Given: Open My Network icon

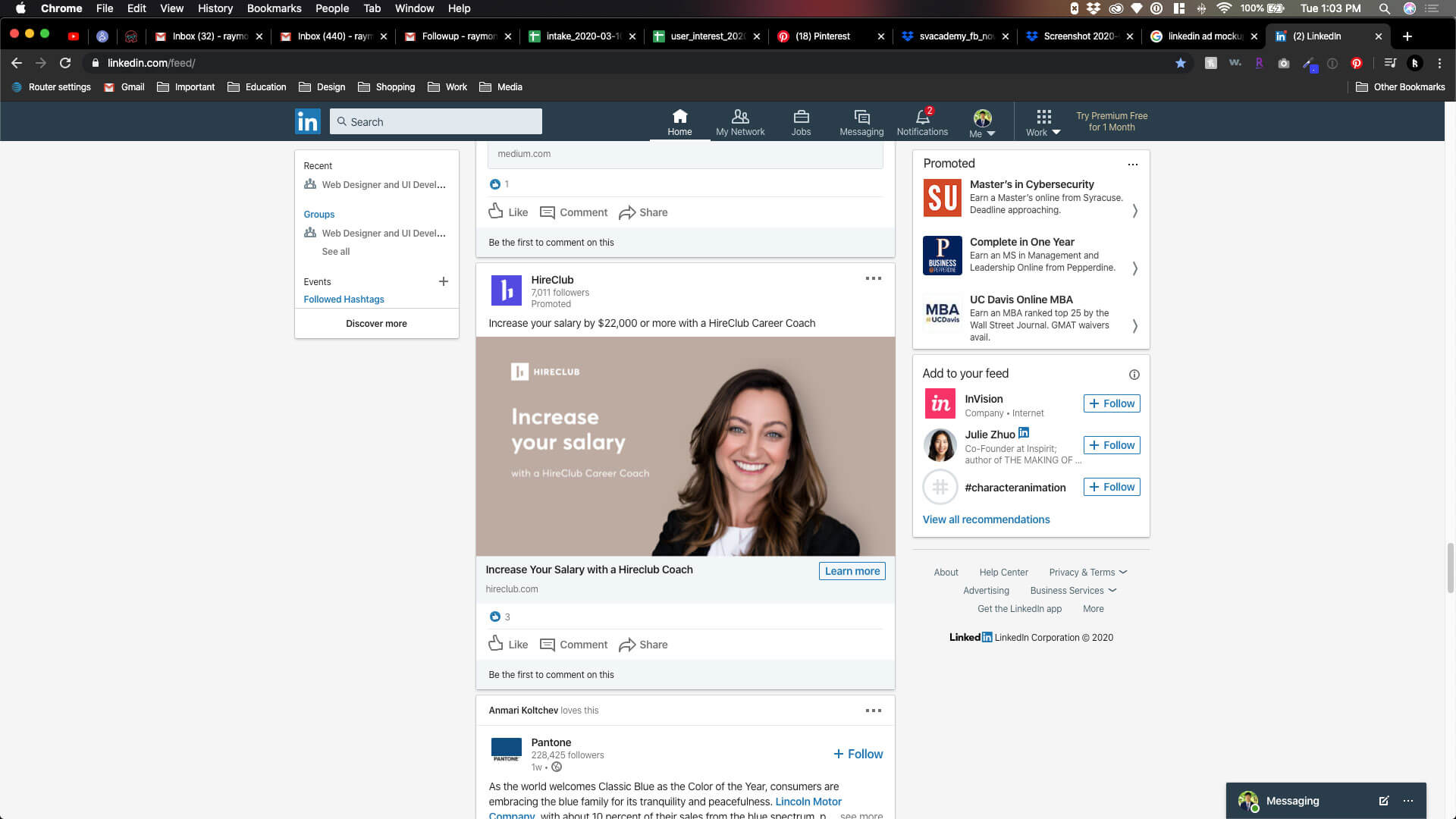Looking at the screenshot, I should click(x=740, y=121).
